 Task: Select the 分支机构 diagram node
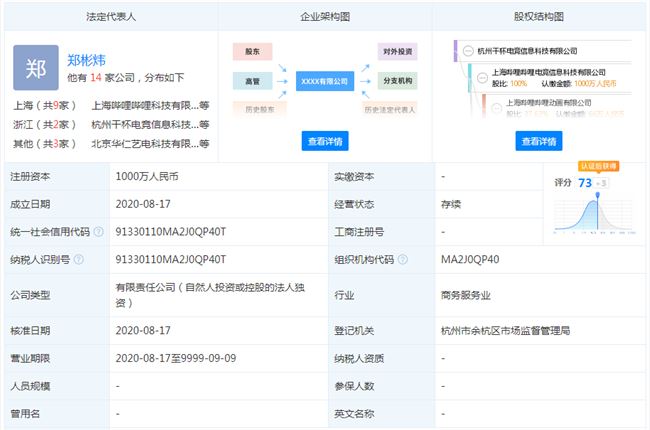tap(398, 79)
